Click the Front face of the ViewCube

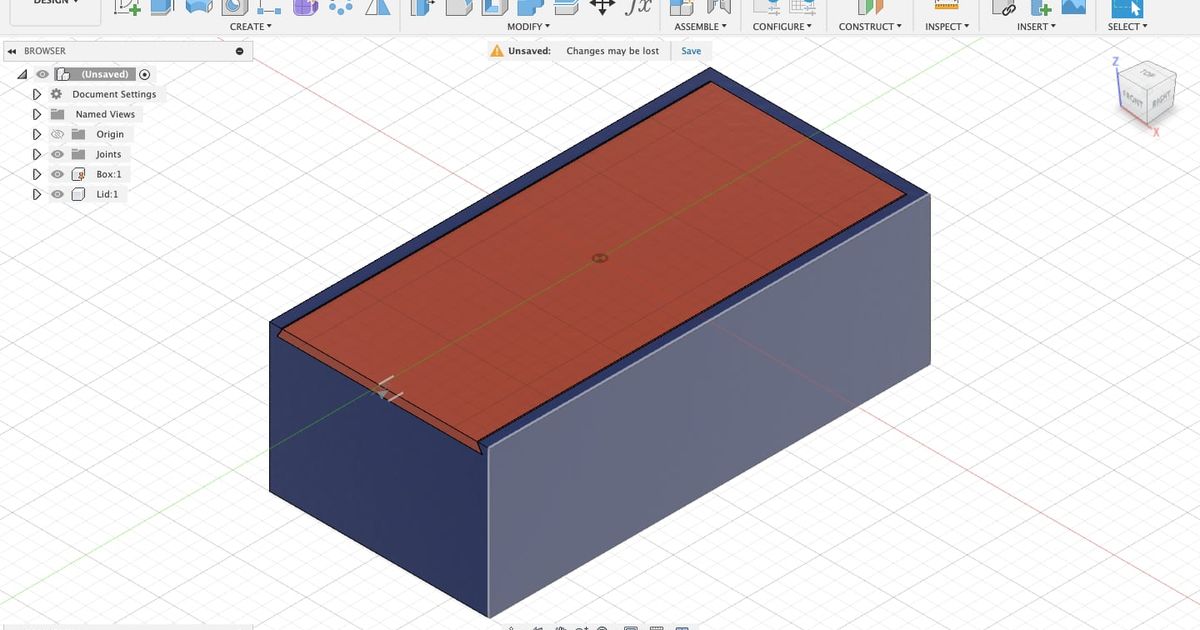click(1133, 98)
